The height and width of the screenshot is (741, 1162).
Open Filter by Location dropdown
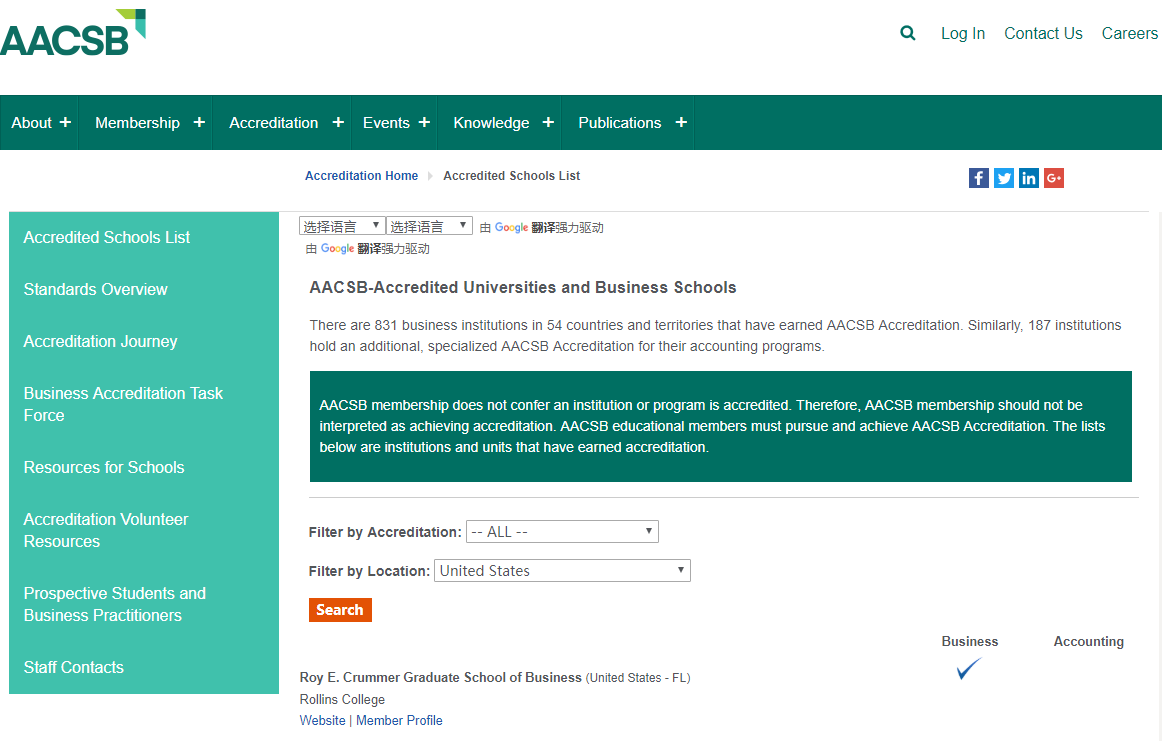[x=562, y=571]
